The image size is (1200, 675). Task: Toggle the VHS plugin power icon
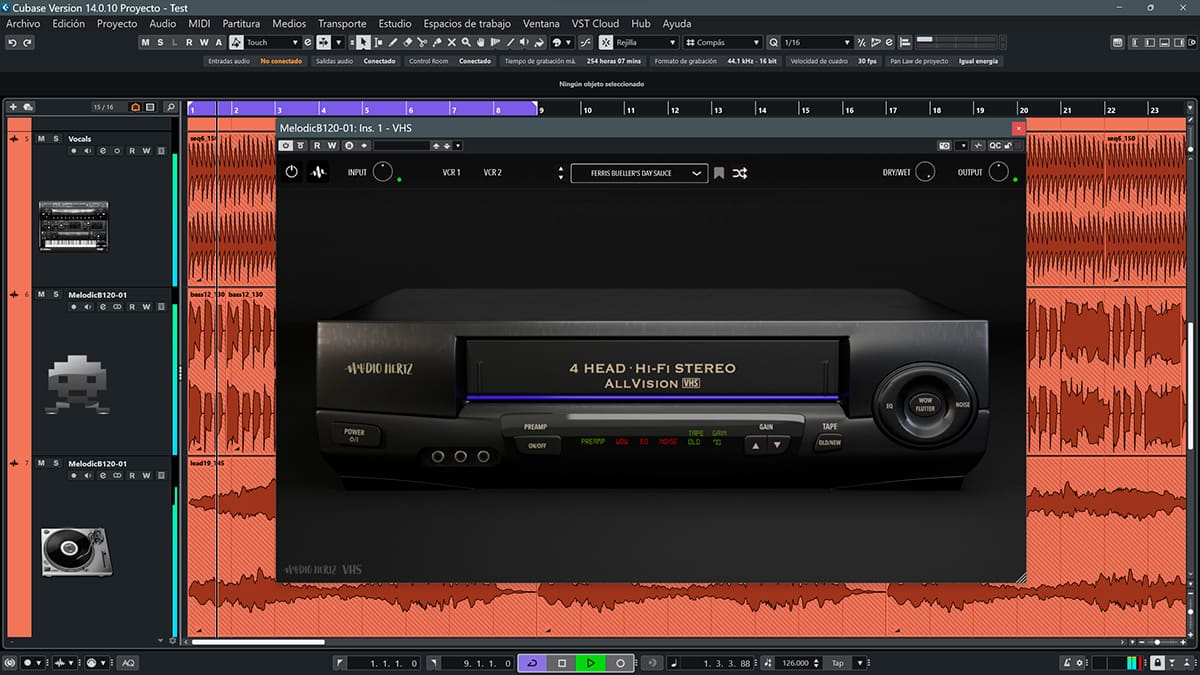291,172
